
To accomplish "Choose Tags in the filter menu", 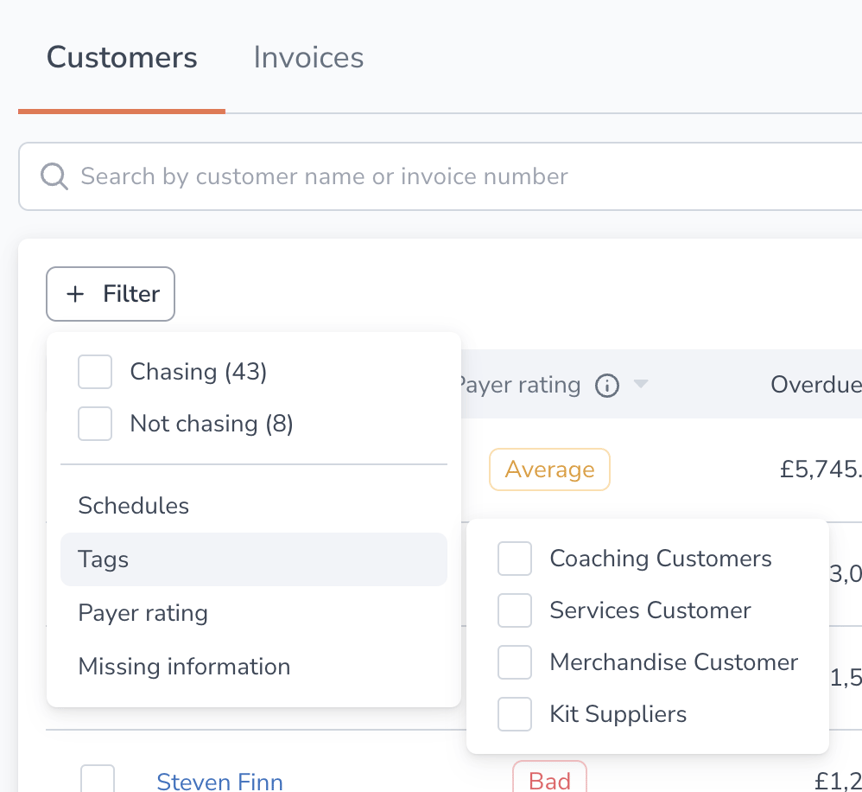I will pyautogui.click(x=102, y=560).
